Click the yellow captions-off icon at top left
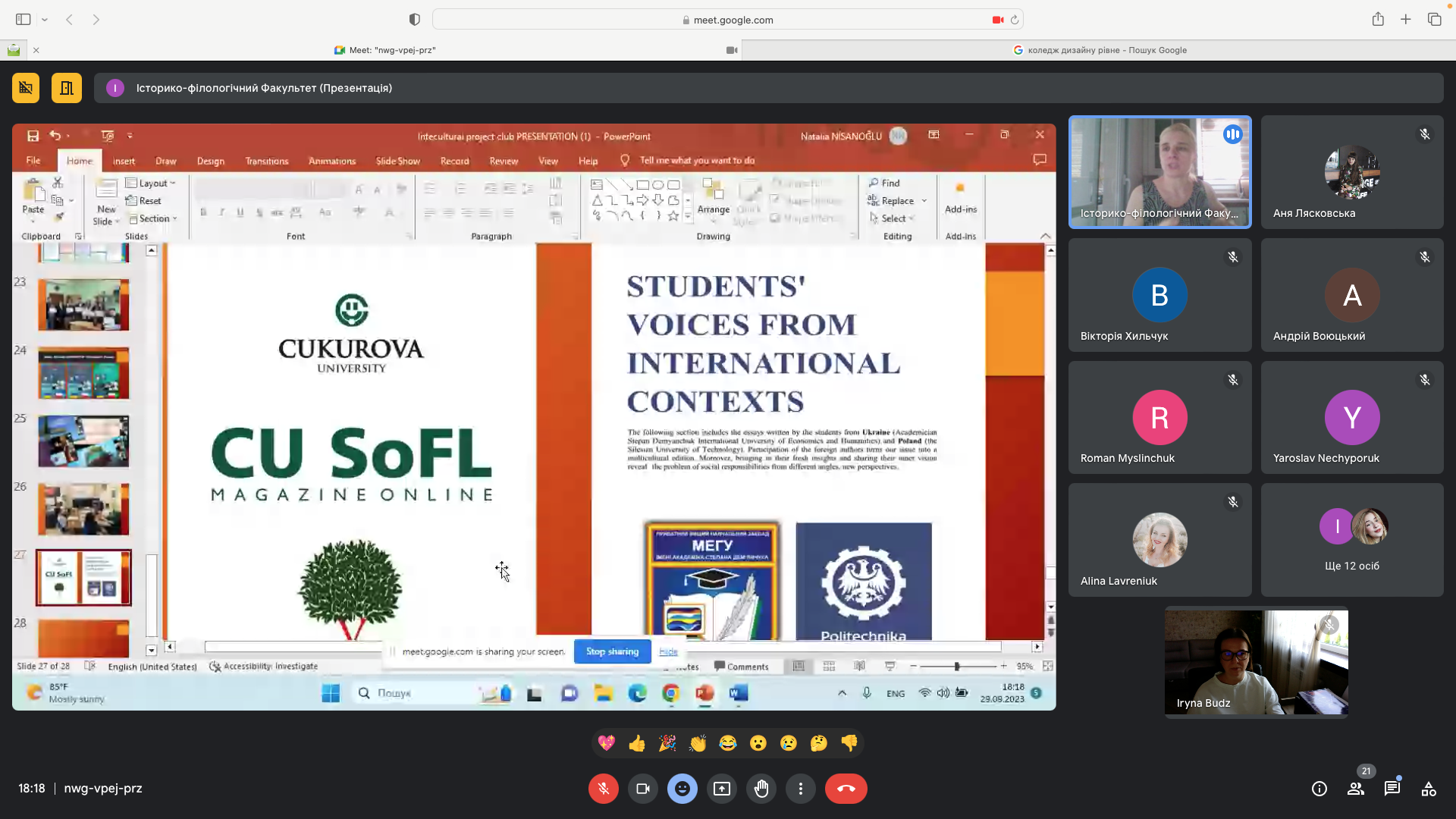The width and height of the screenshot is (1456, 819). point(26,88)
